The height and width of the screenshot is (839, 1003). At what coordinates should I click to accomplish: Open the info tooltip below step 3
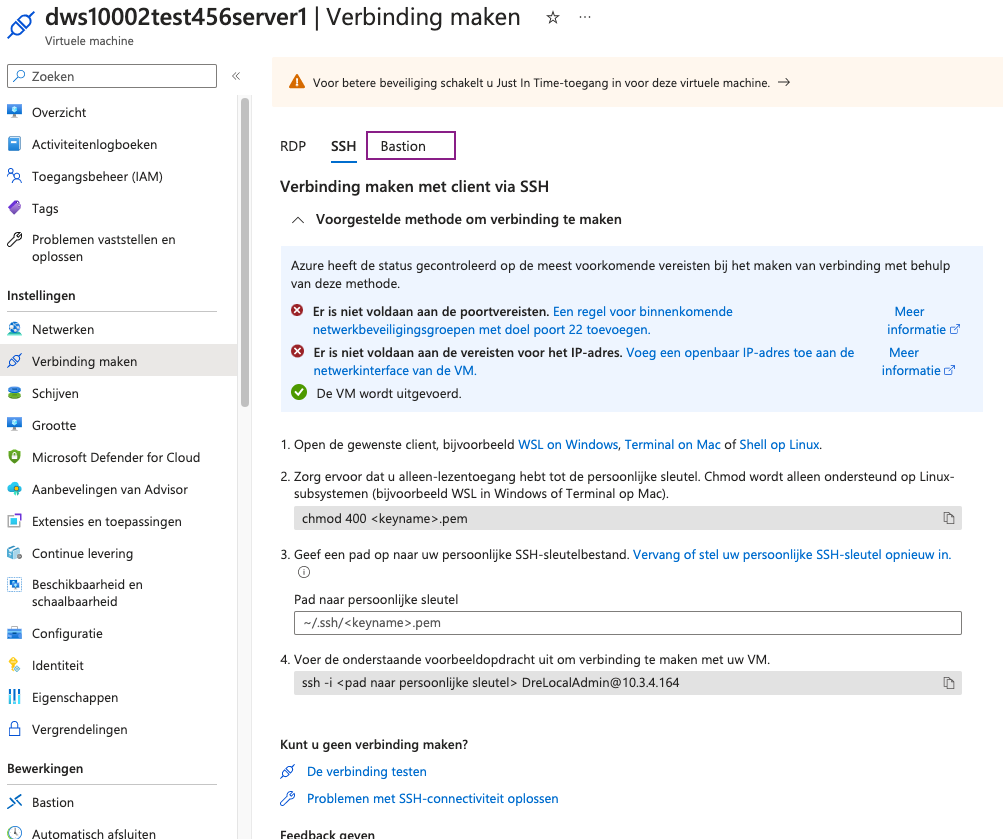302,572
